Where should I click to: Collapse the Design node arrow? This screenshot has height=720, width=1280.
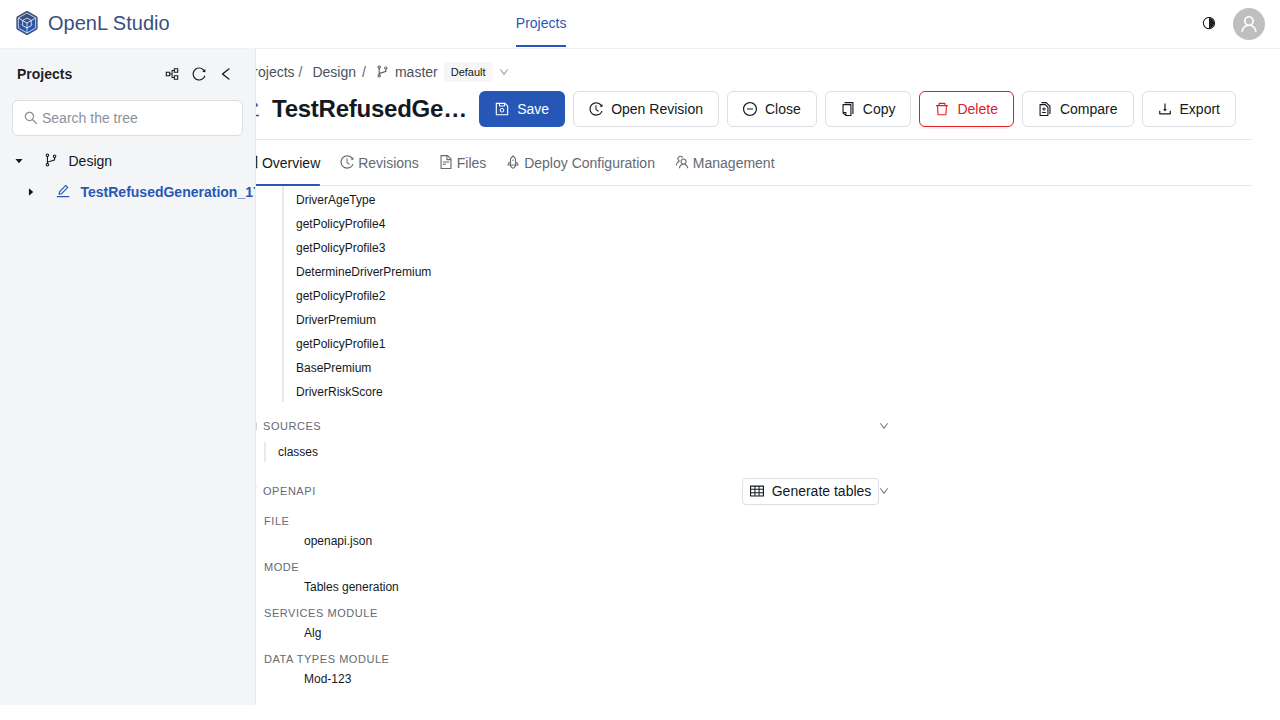pyautogui.click(x=19, y=161)
